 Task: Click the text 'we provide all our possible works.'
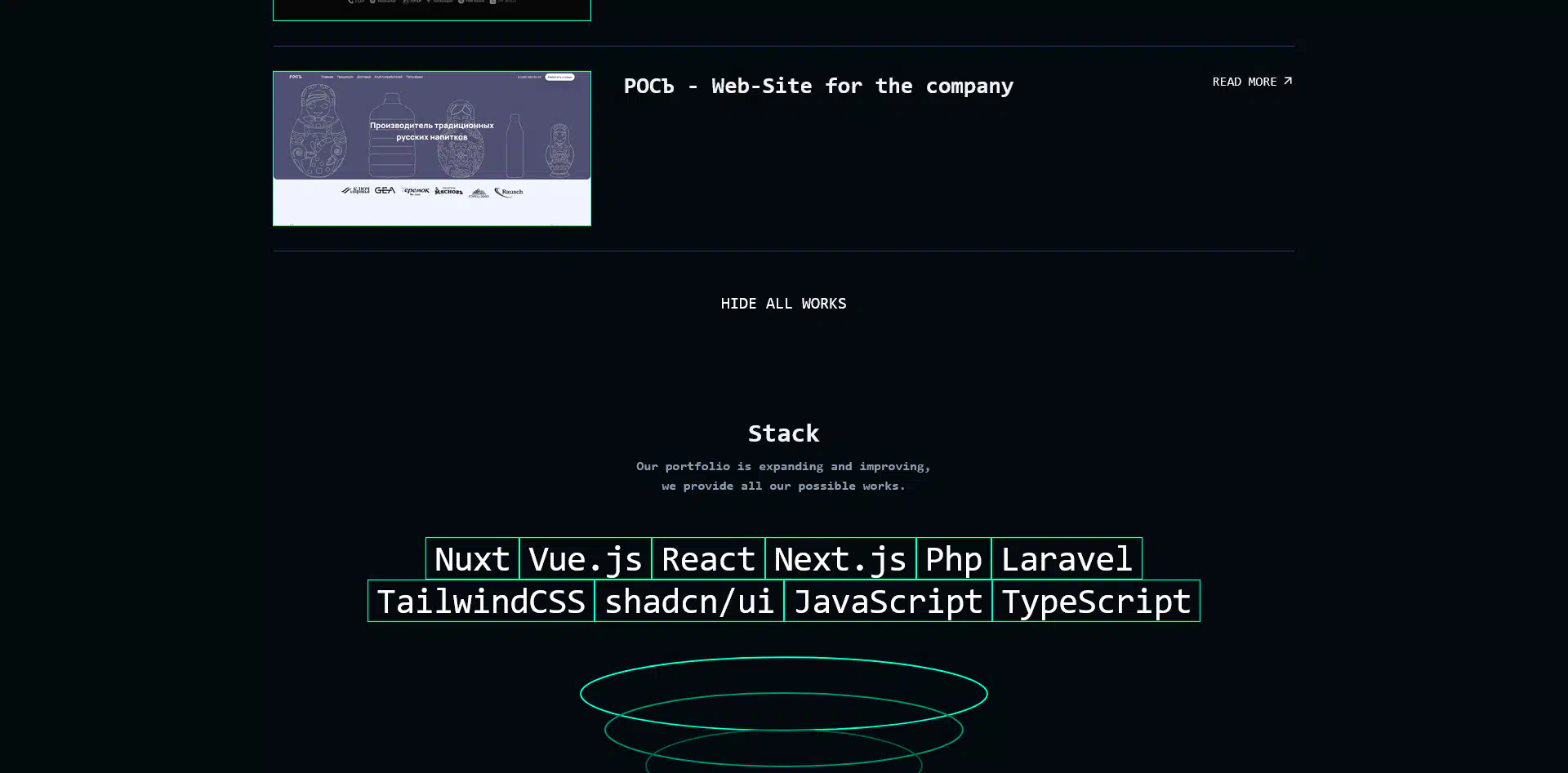(x=783, y=486)
